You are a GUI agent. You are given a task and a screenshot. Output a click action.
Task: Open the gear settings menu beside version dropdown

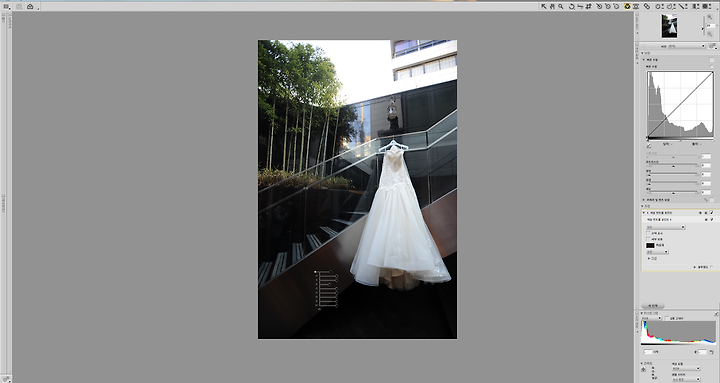coord(712,46)
